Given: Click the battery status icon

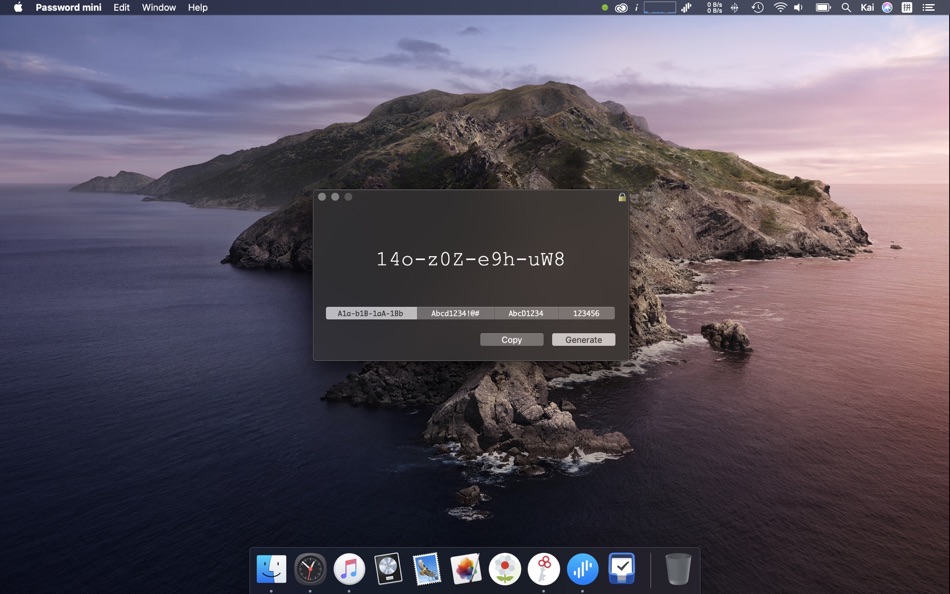Looking at the screenshot, I should [823, 8].
